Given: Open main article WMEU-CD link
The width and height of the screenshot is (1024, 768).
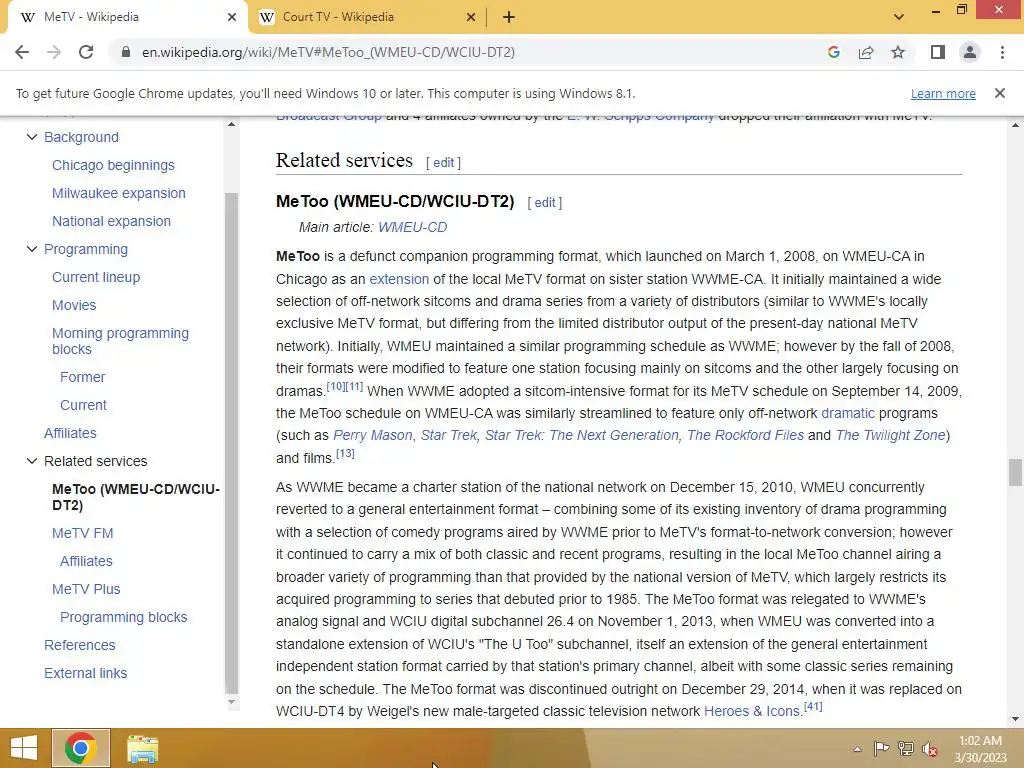Looking at the screenshot, I should click(x=413, y=227).
